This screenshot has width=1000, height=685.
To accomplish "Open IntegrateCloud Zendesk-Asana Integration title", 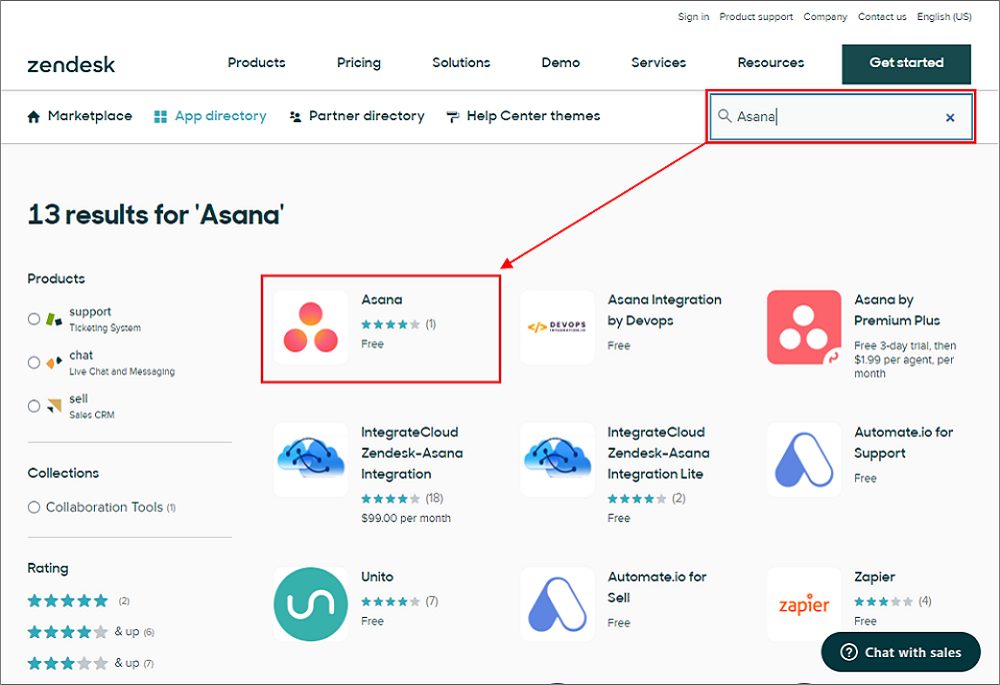I will click(412, 453).
